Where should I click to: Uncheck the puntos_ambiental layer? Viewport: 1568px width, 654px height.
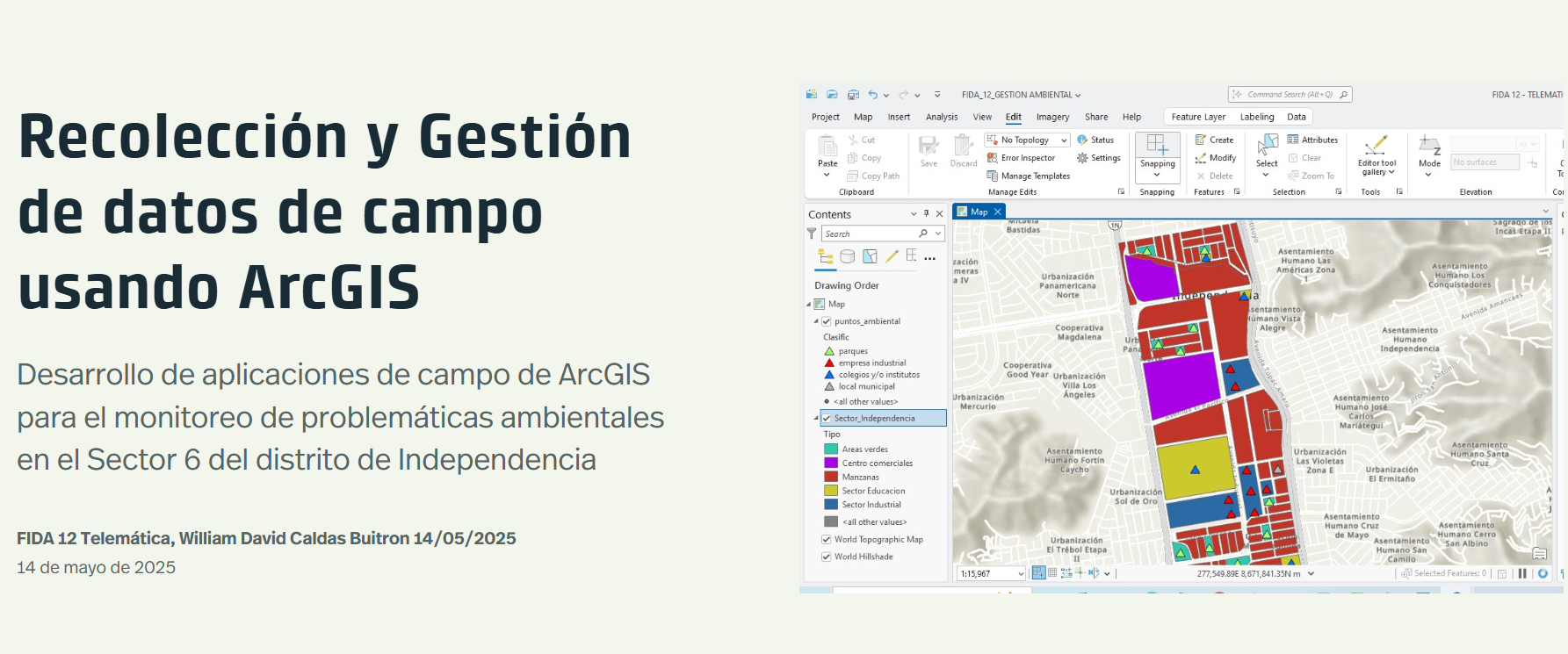[826, 321]
